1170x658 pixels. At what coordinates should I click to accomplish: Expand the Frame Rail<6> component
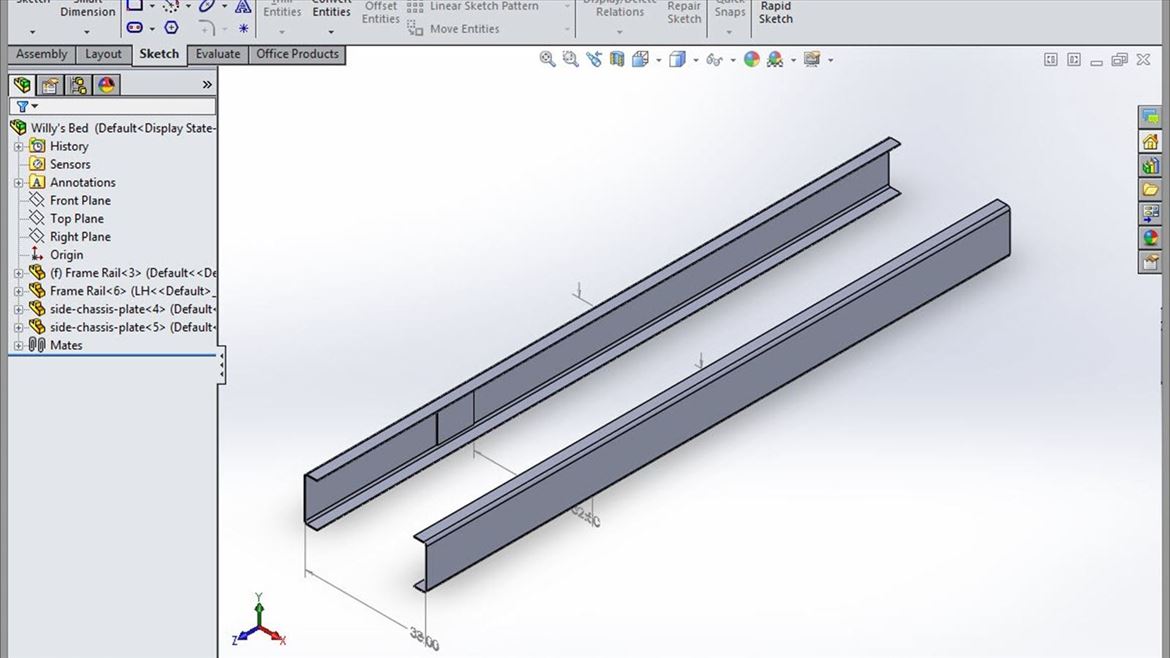[x=19, y=291]
